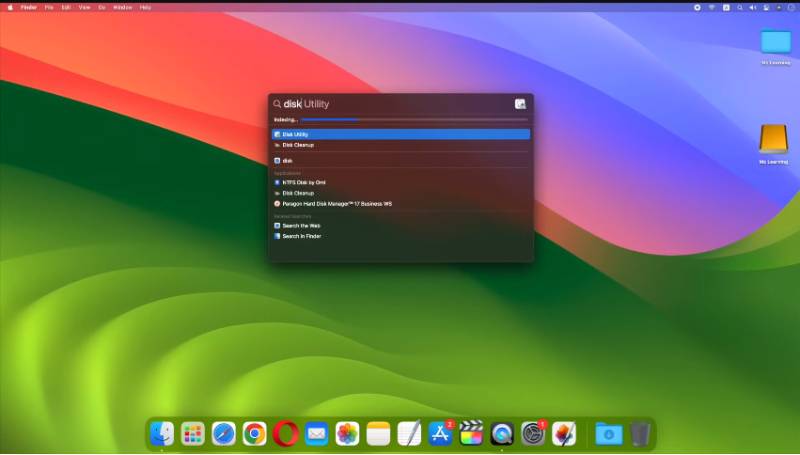
Task: Launch Opera browser from the Dock
Action: 286,433
